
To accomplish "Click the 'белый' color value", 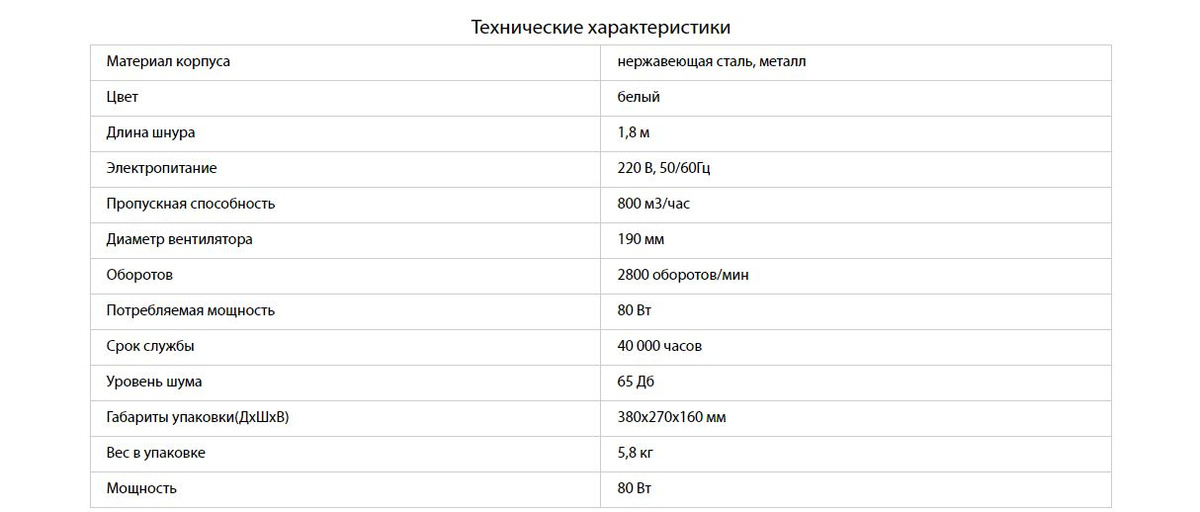I will [639, 97].
